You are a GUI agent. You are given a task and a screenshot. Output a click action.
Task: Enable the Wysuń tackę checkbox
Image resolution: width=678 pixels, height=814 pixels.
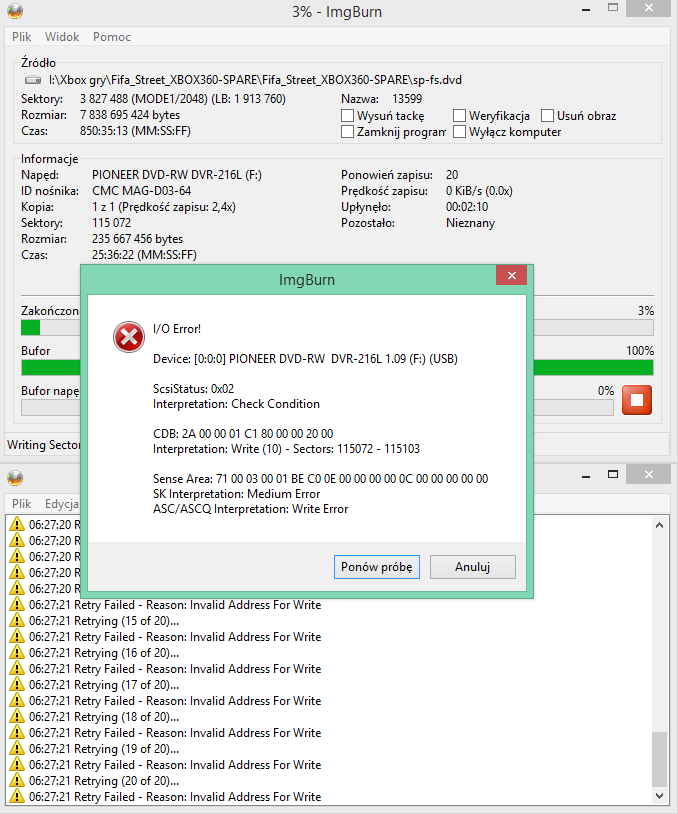coord(347,116)
